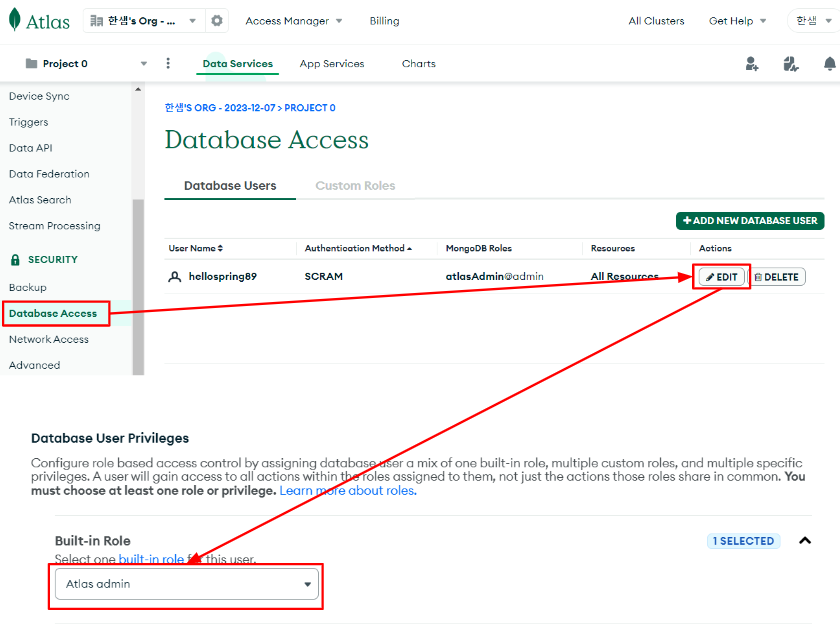Open the Atlas admin built-in role dropdown
Screen dimensions: 840x628
187,584
